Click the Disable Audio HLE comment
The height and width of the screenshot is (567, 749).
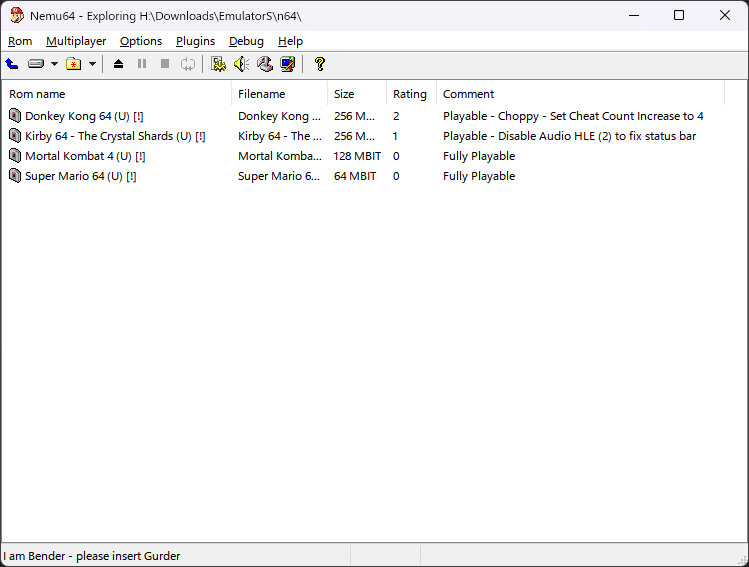click(x=569, y=136)
